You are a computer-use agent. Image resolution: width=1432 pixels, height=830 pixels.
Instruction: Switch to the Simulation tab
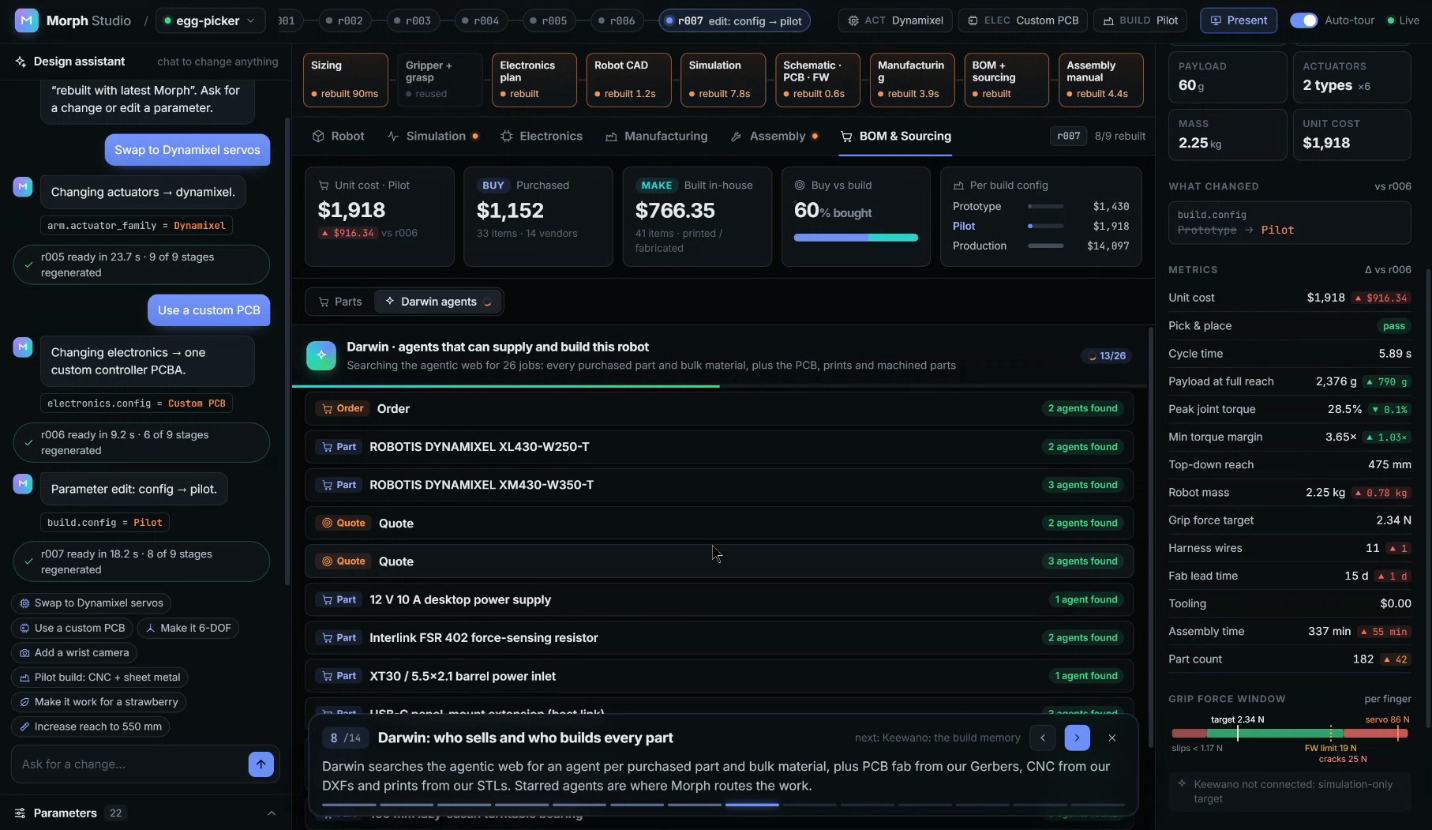432,136
